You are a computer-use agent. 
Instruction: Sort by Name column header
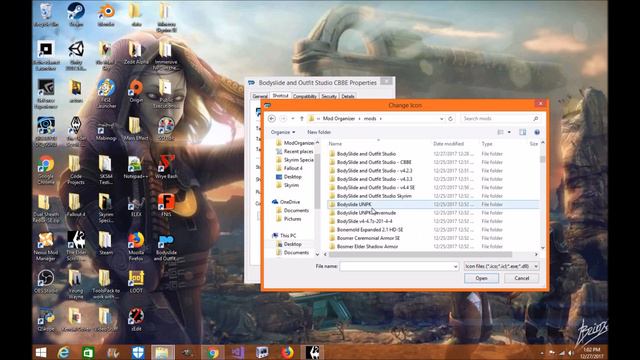click(x=336, y=144)
